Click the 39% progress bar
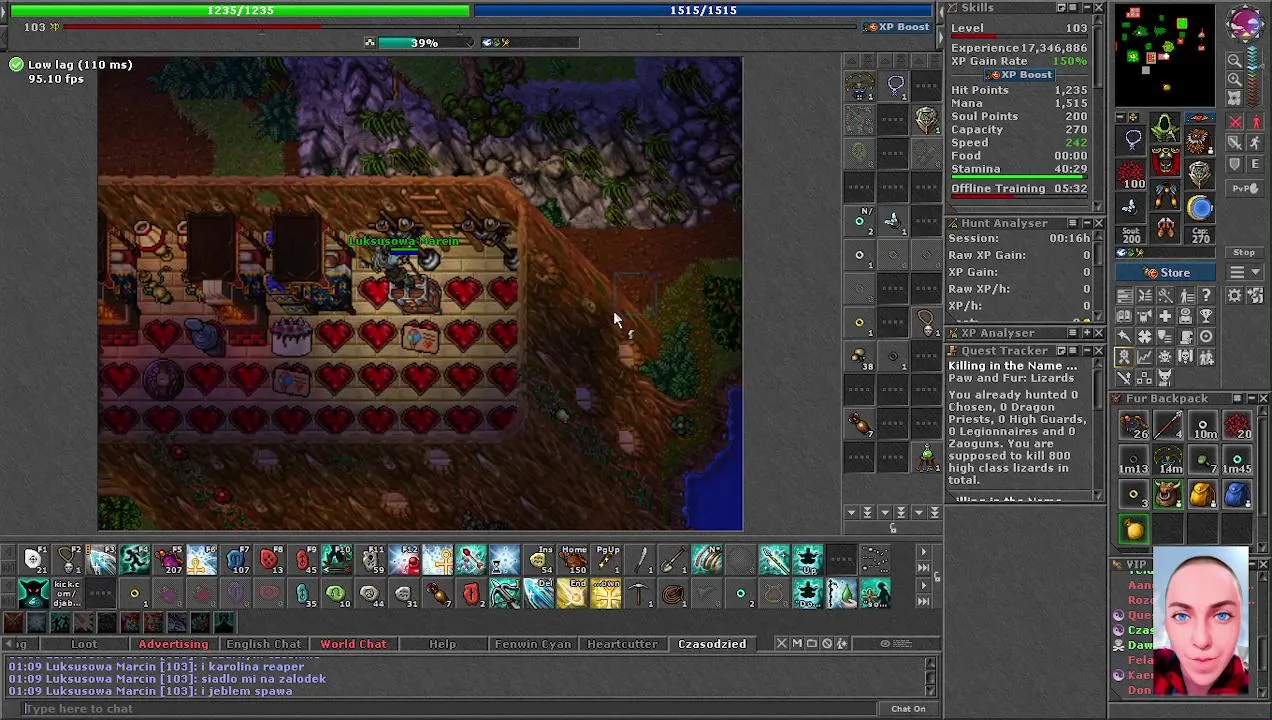 [x=422, y=43]
